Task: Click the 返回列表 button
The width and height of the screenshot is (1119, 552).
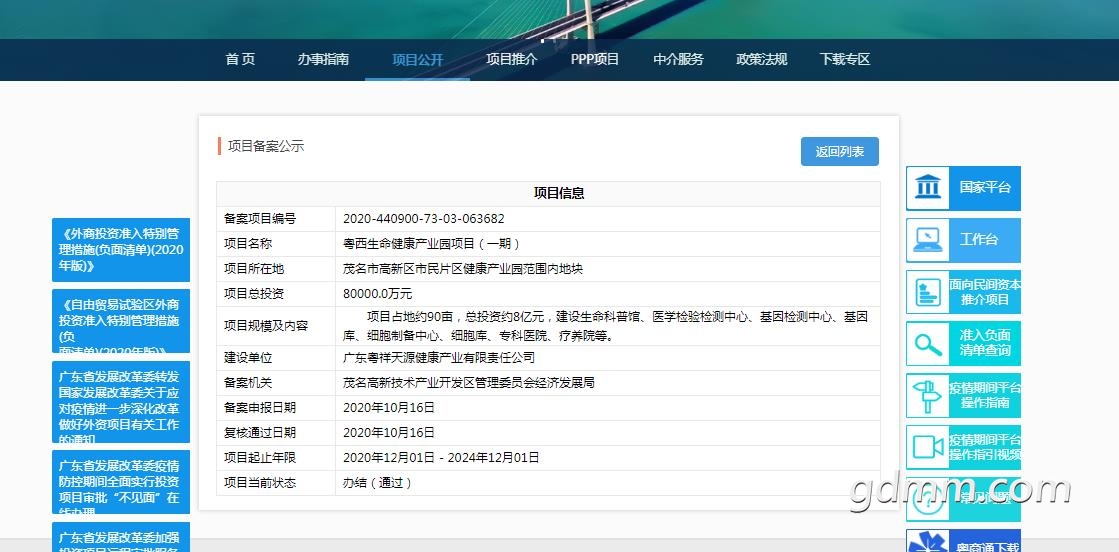Action: tap(840, 151)
